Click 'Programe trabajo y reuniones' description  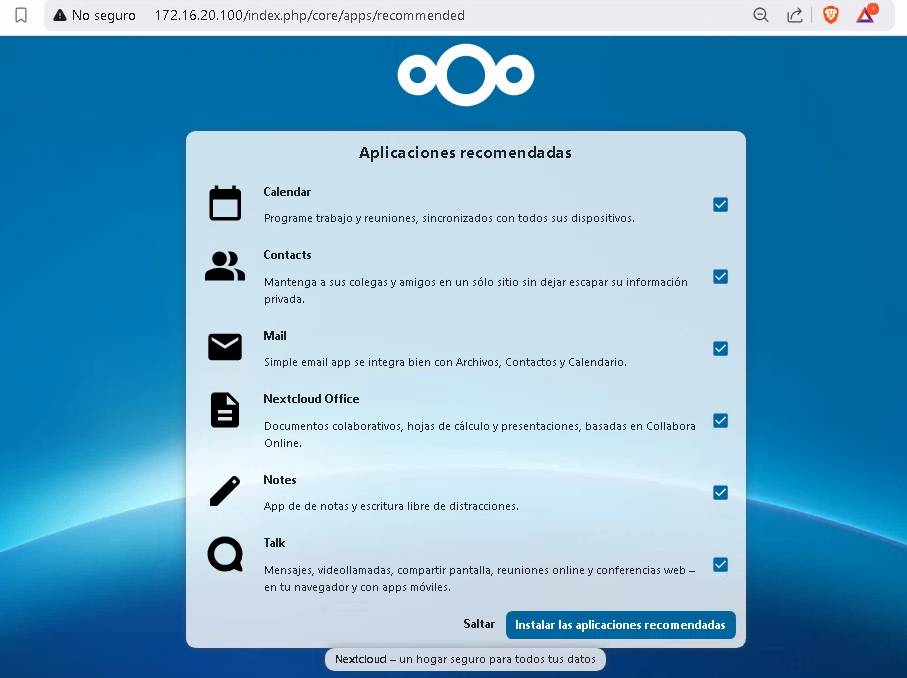point(449,218)
